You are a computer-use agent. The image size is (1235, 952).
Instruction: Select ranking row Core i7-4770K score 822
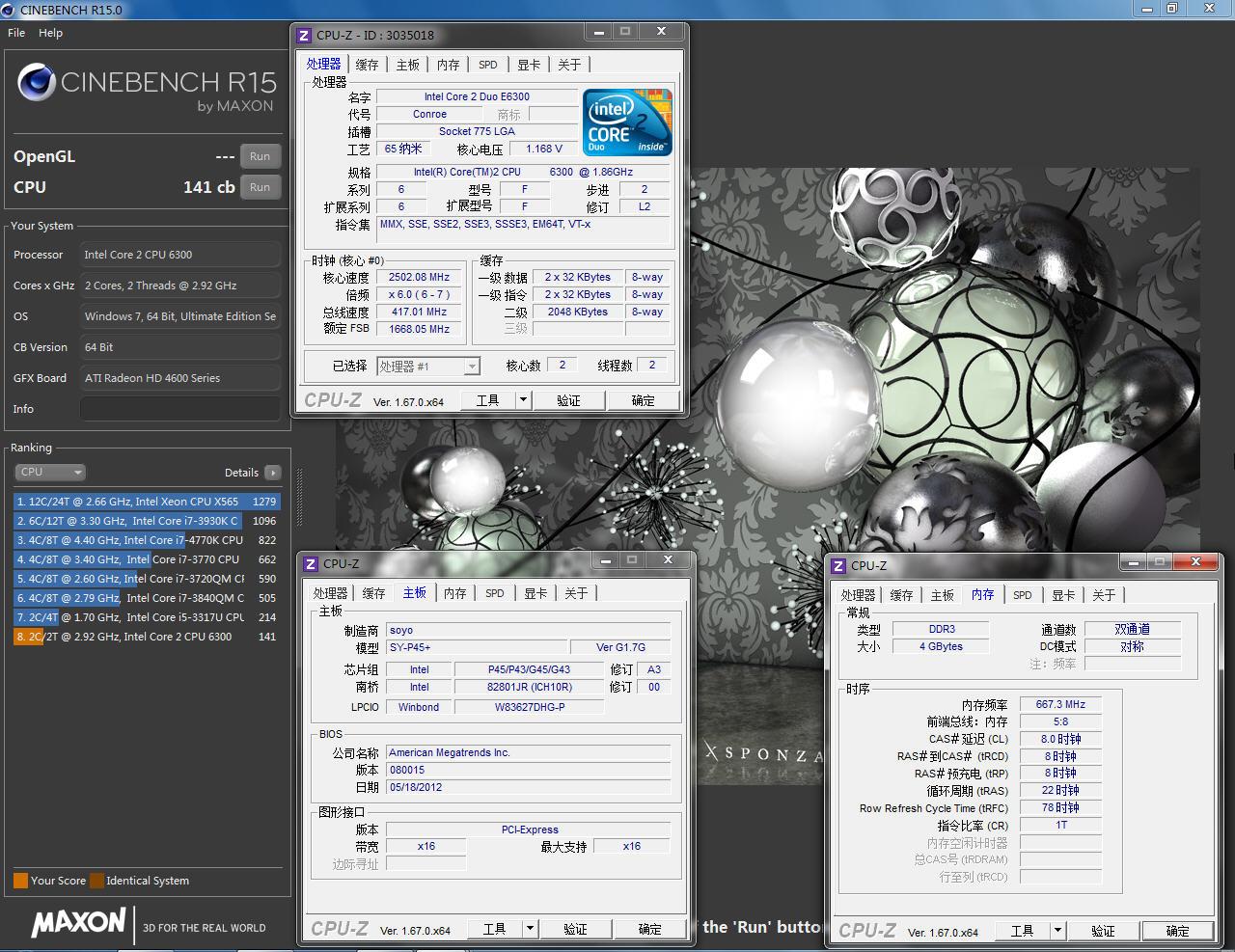pyautogui.click(x=147, y=540)
